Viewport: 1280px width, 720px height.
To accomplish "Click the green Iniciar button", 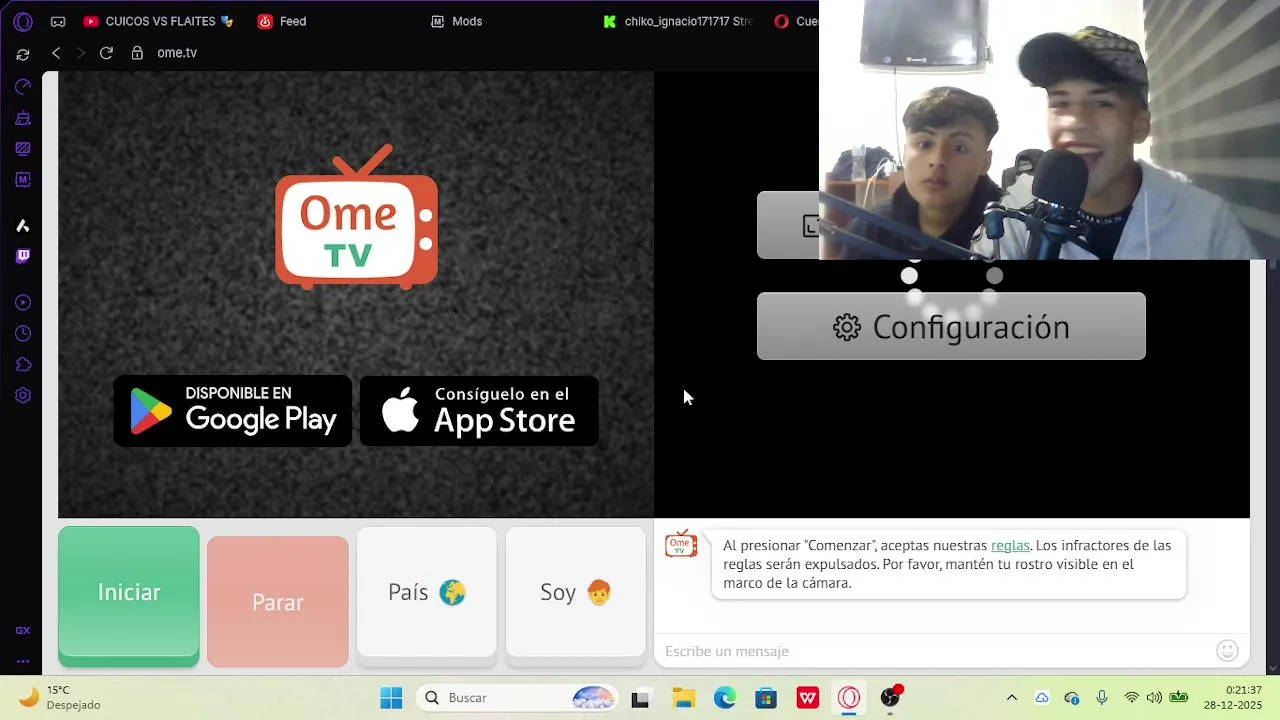I will pos(129,594).
